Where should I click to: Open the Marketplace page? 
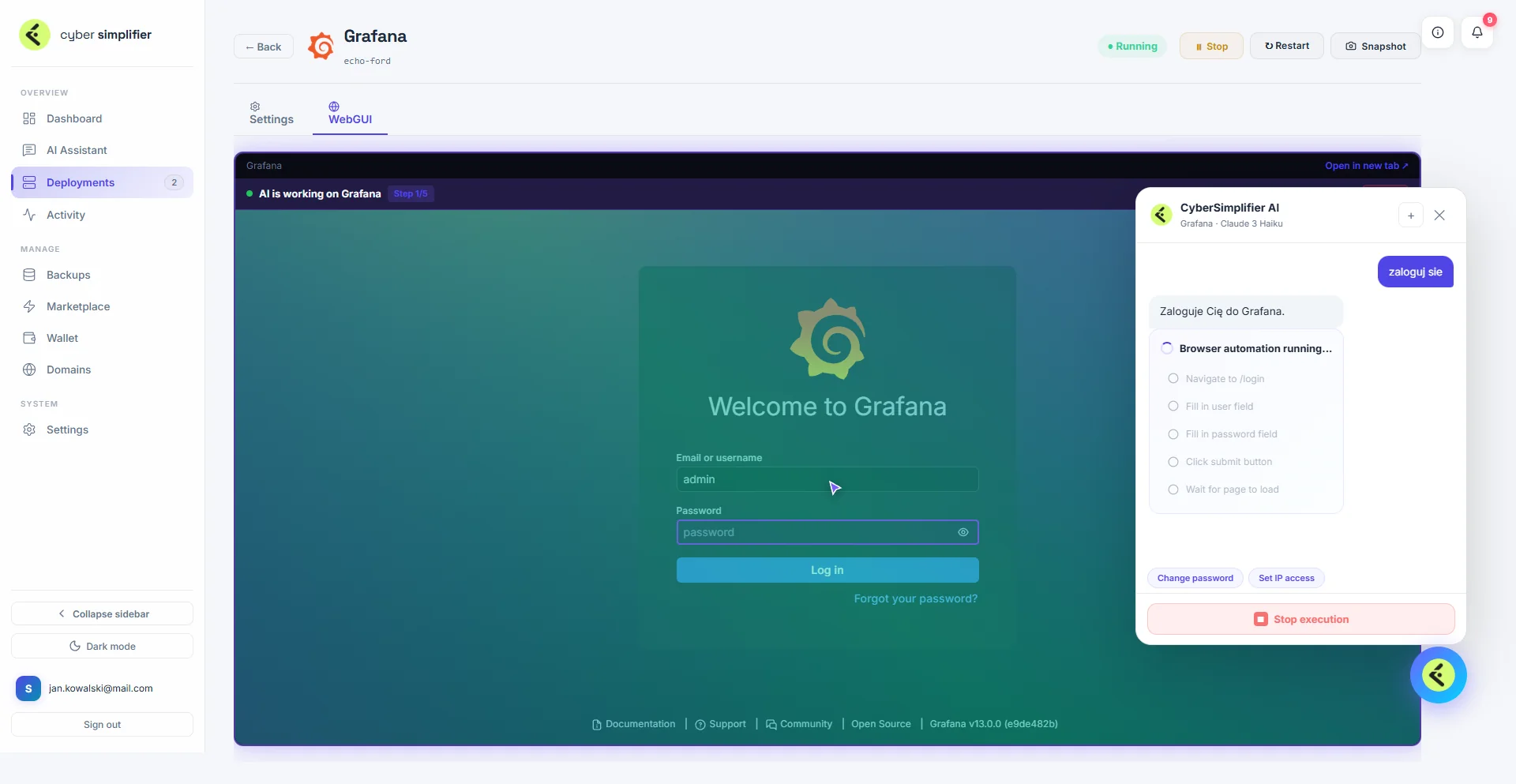[x=102, y=306]
